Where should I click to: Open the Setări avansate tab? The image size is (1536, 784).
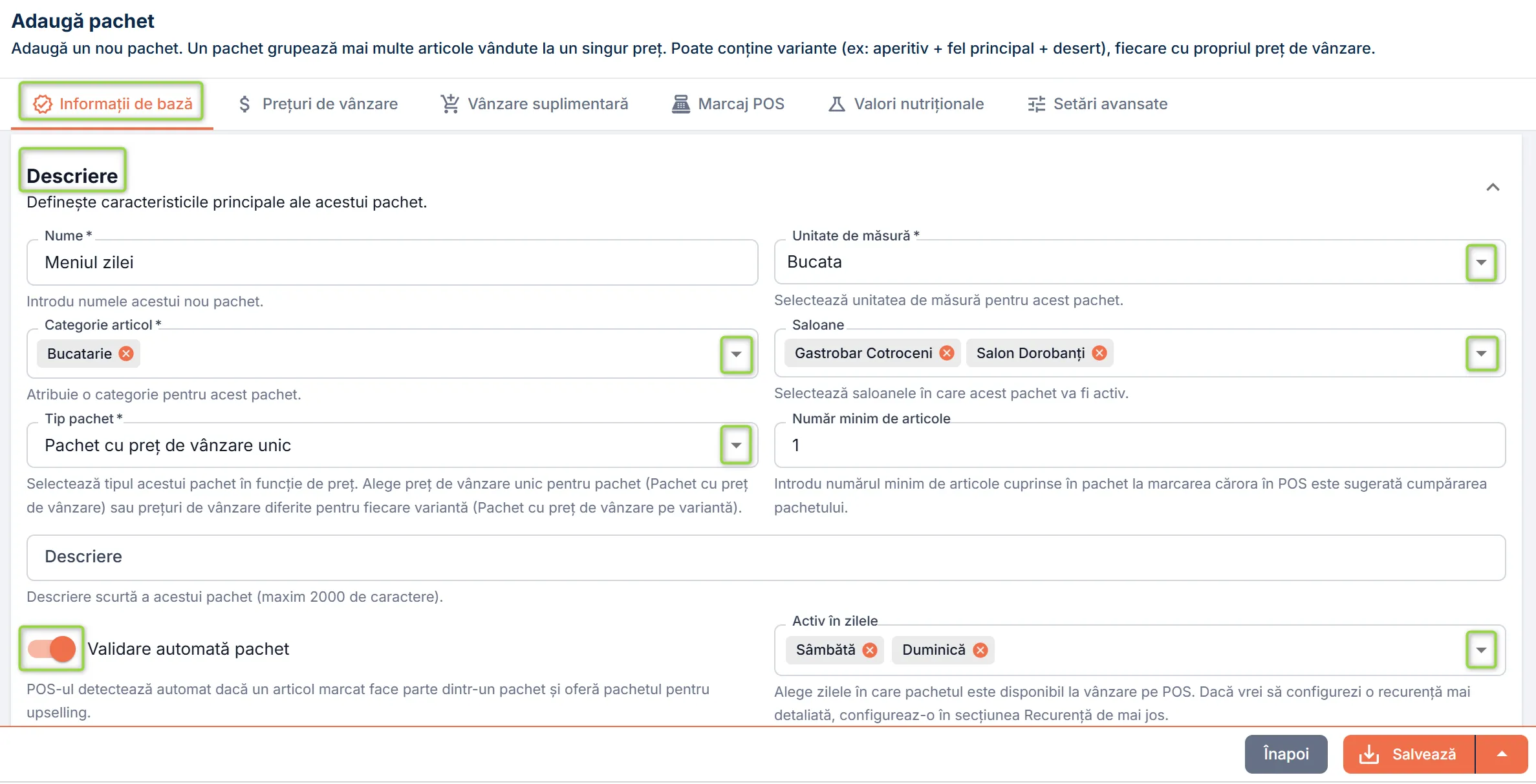tap(1098, 104)
